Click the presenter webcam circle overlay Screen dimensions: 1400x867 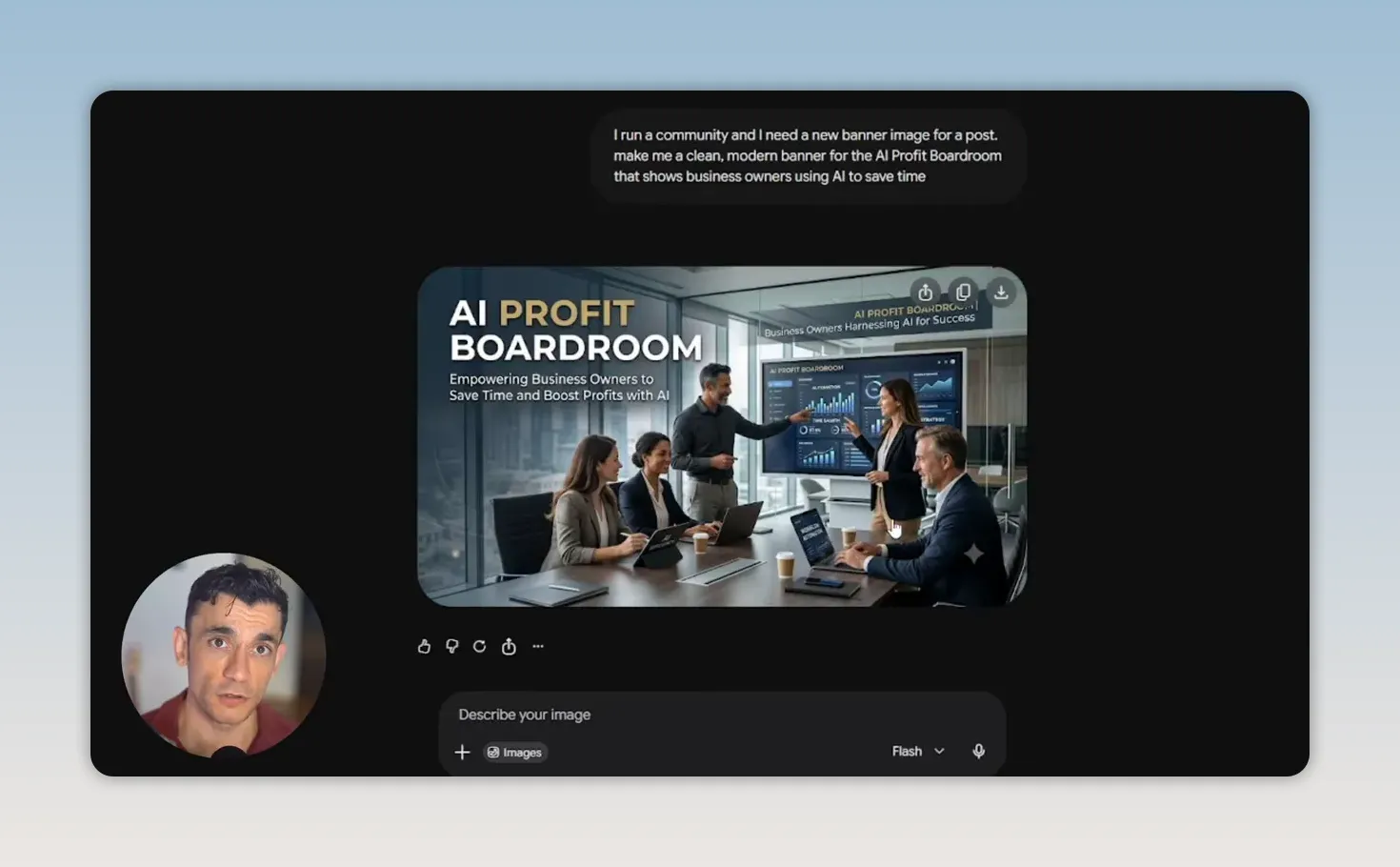pos(224,655)
